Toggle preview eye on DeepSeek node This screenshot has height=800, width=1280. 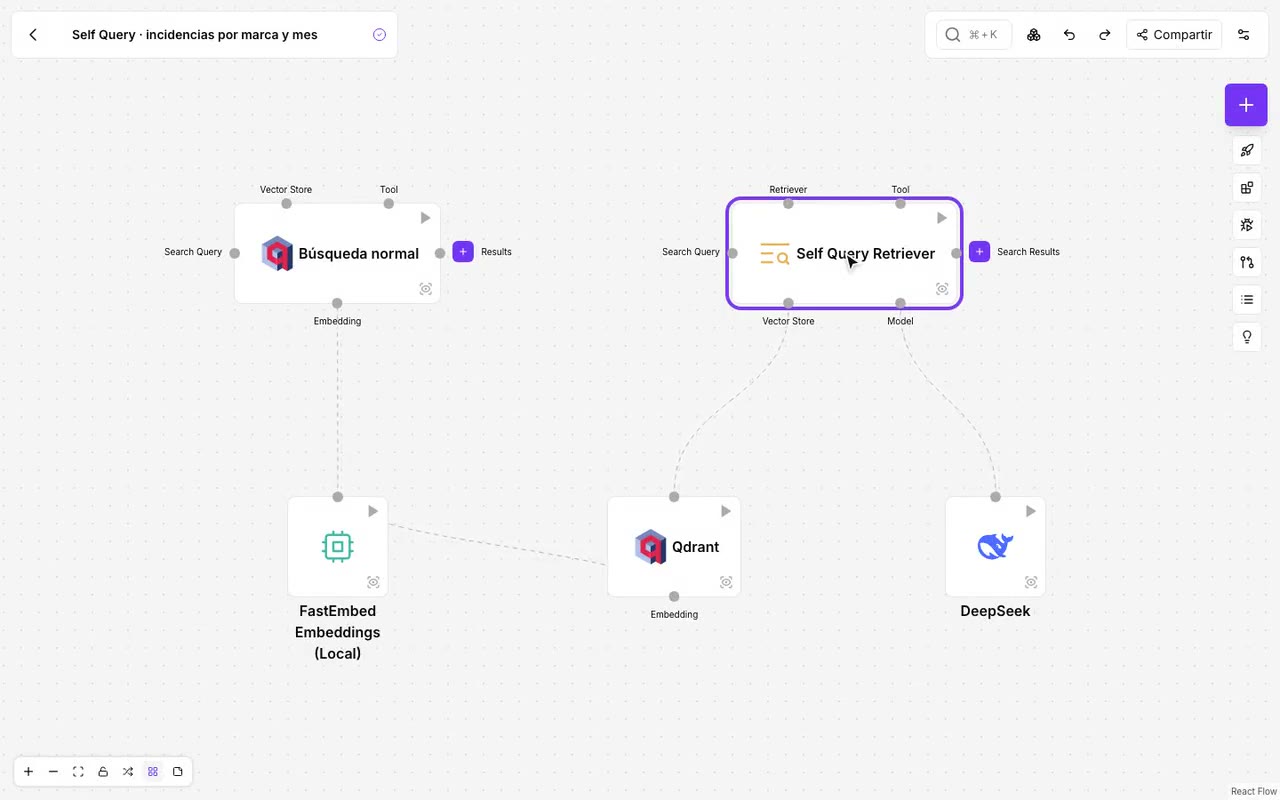1031,582
